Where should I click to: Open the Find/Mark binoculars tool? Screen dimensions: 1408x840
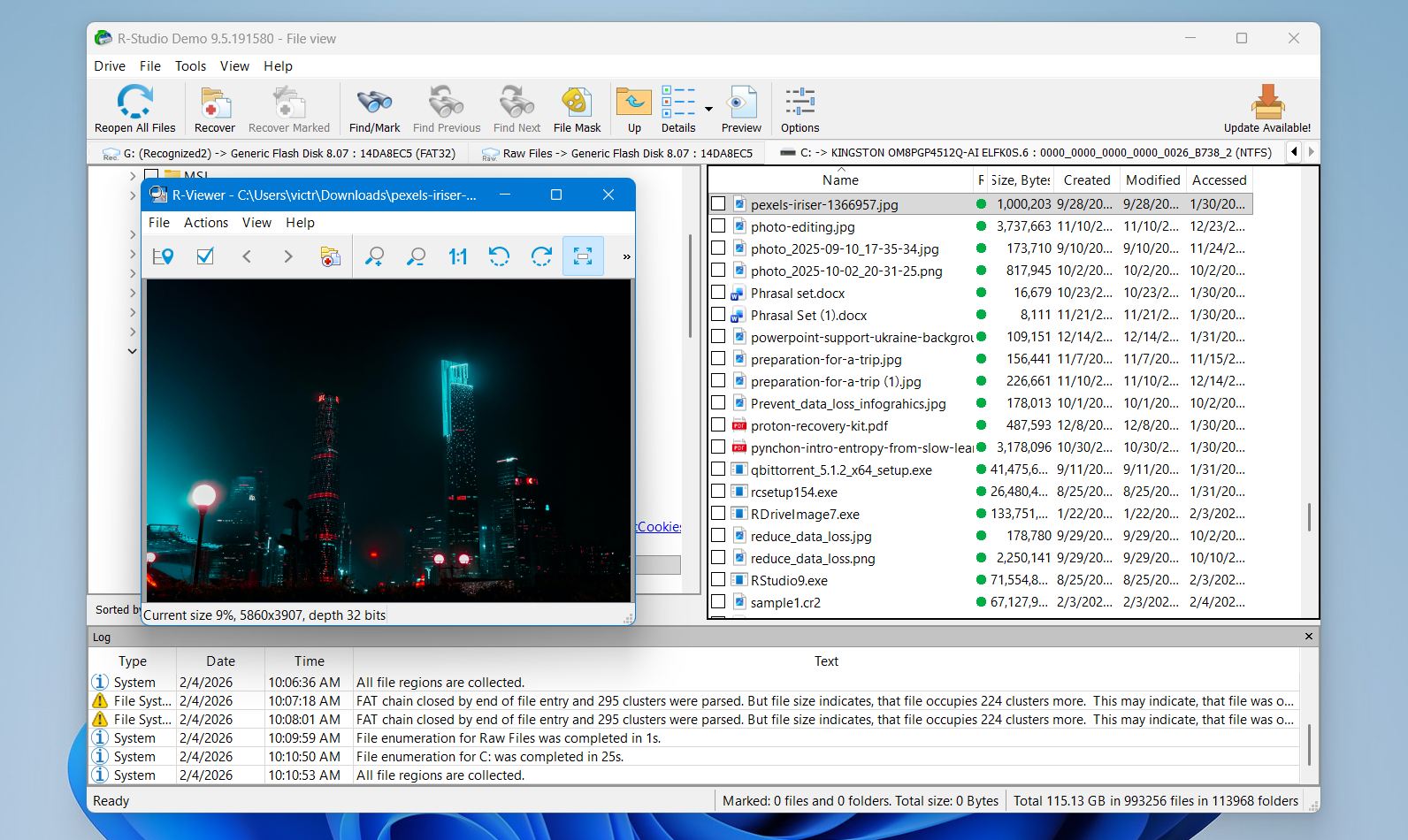tap(374, 103)
